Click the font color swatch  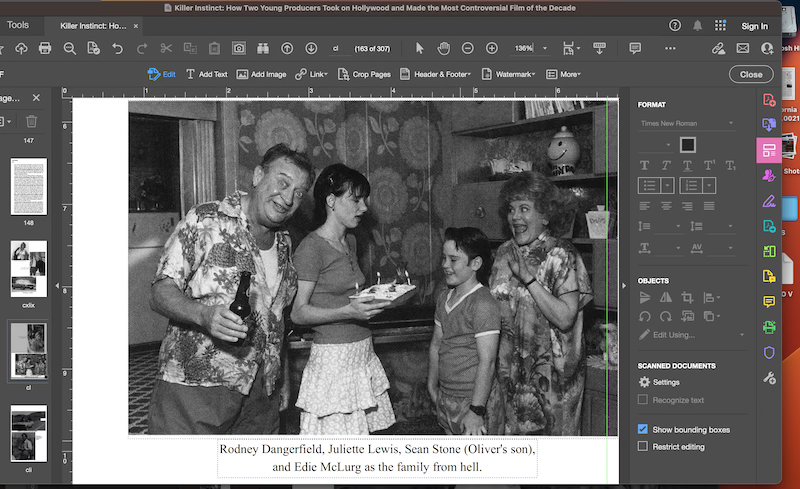[x=687, y=145]
